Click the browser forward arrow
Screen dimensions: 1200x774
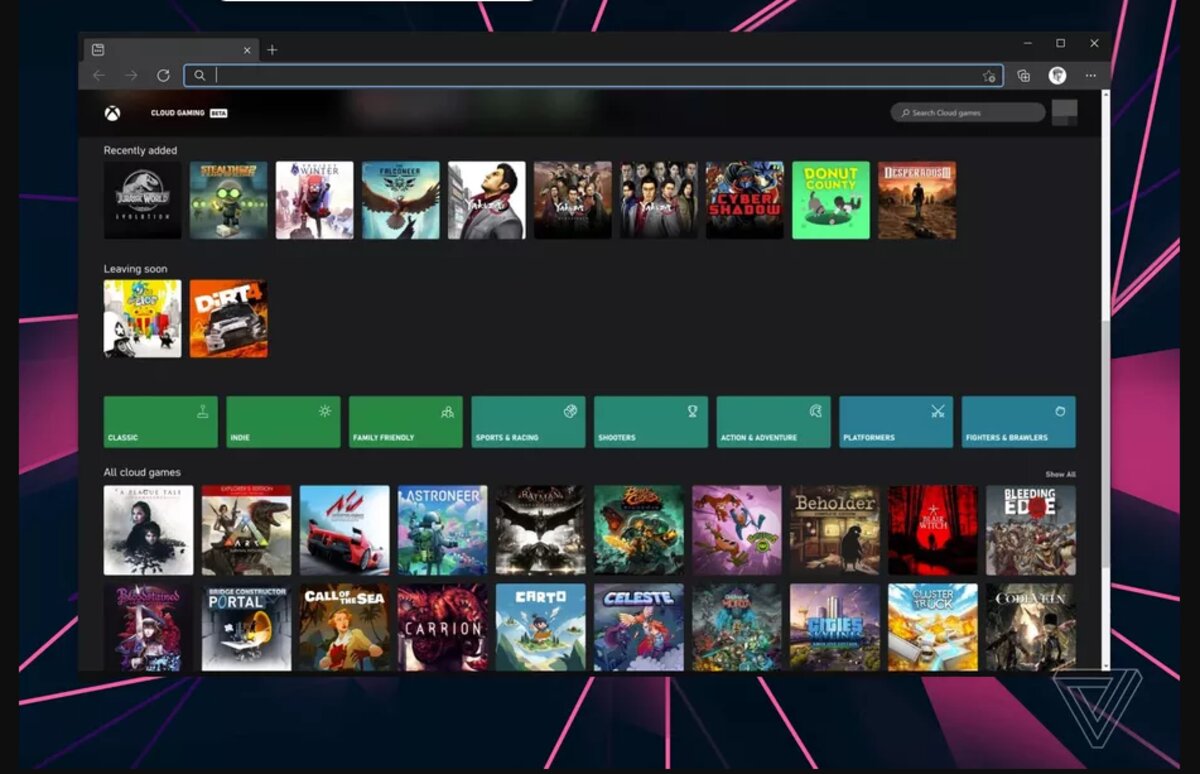point(131,76)
